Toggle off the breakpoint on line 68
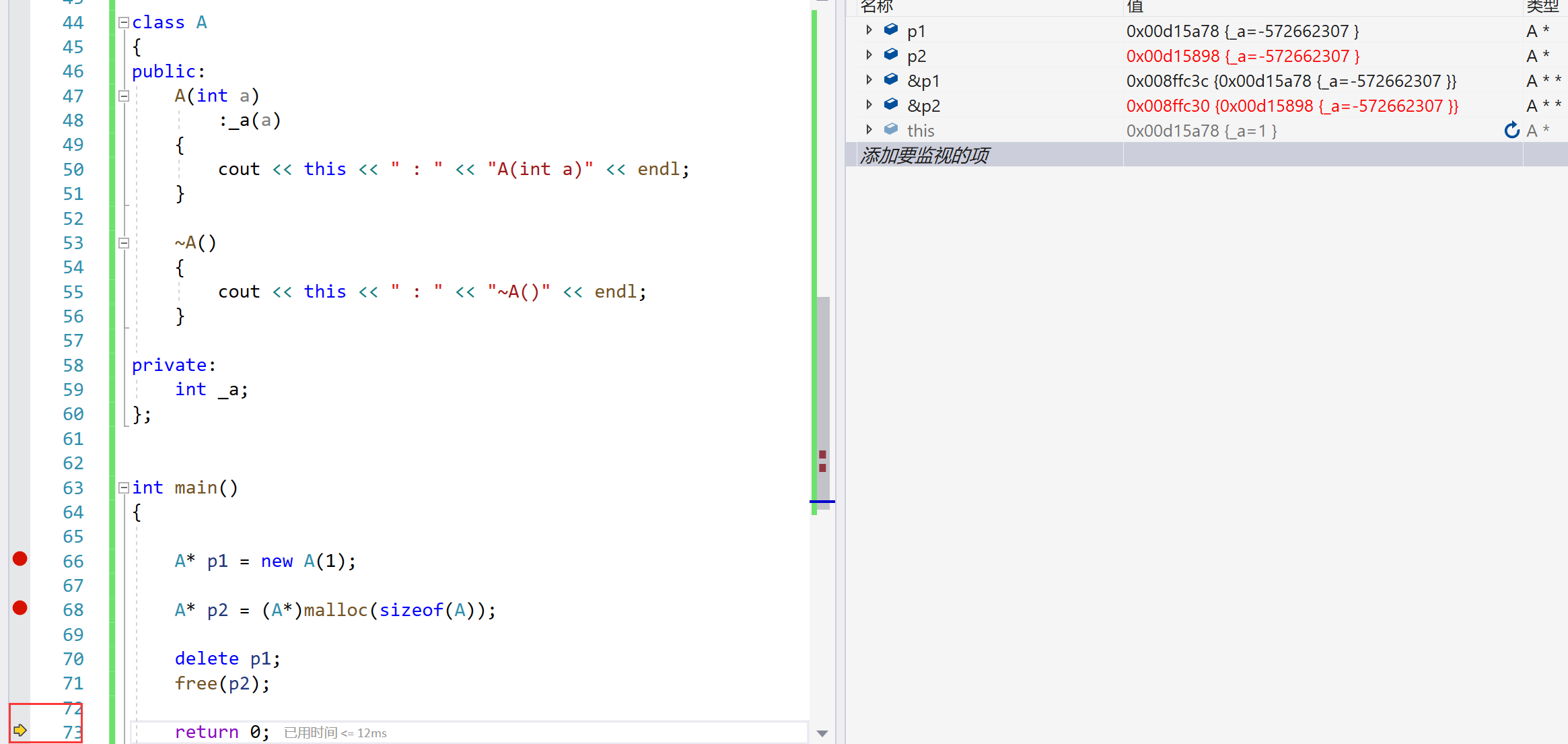This screenshot has height=744, width=1568. coord(20,609)
